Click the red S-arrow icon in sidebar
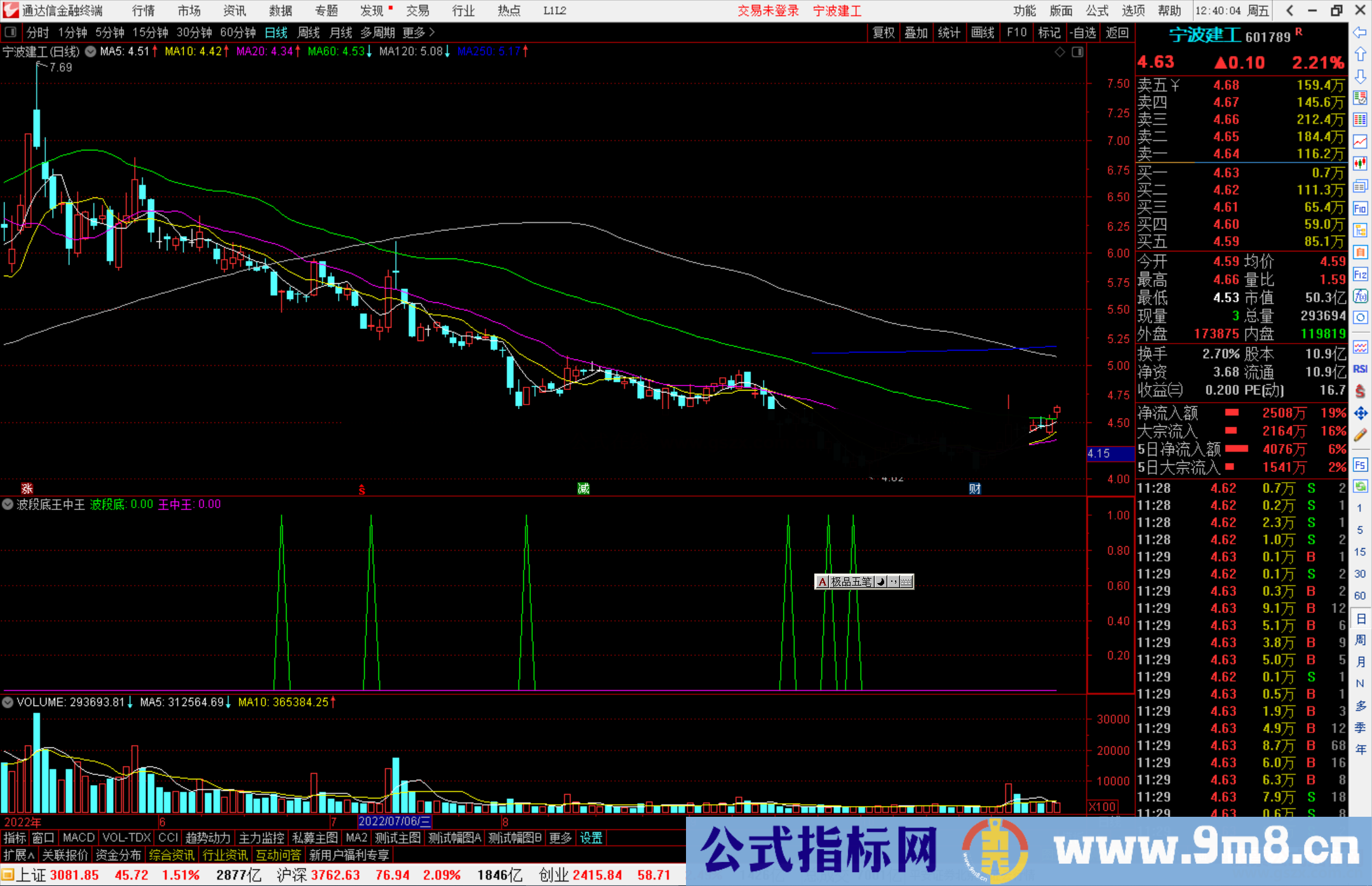The image size is (1372, 886). [1360, 391]
